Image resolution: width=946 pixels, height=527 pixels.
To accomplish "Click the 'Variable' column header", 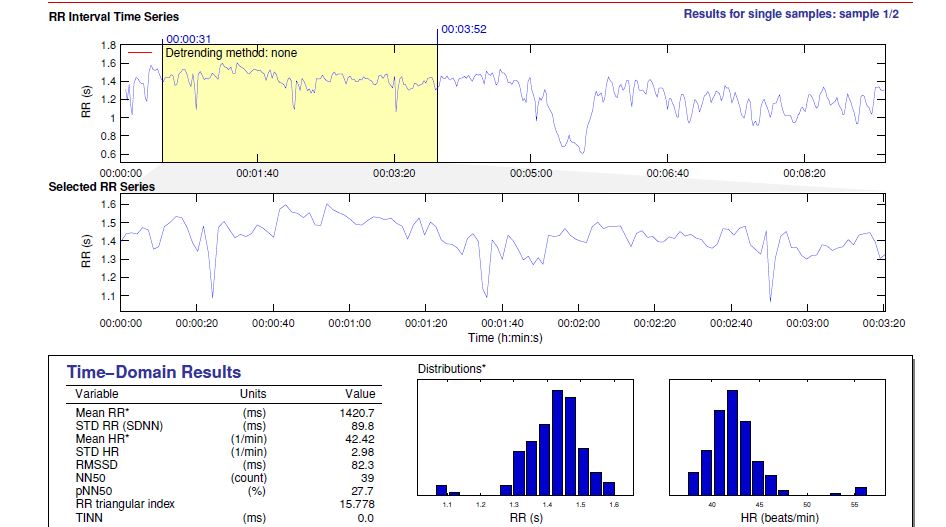I will [x=97, y=394].
